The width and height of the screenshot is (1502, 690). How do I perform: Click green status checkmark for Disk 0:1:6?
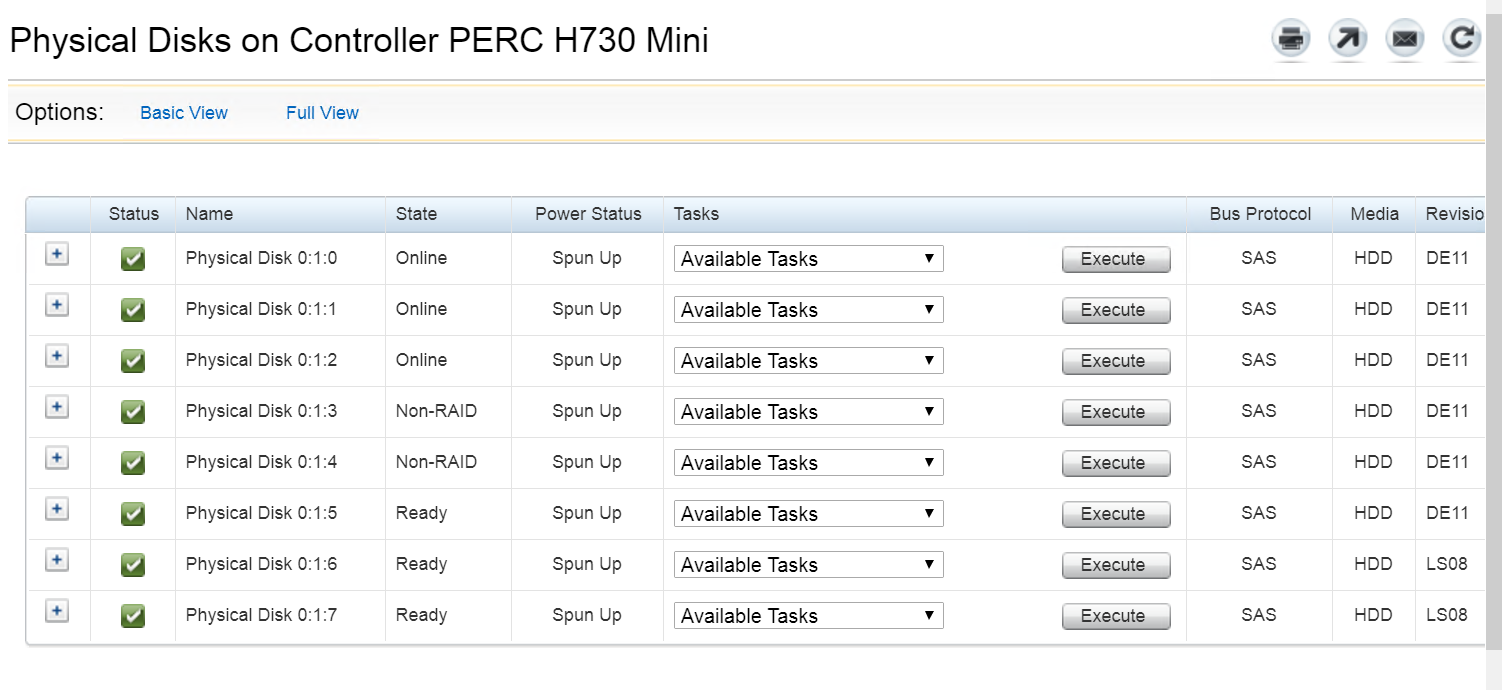[x=133, y=565]
